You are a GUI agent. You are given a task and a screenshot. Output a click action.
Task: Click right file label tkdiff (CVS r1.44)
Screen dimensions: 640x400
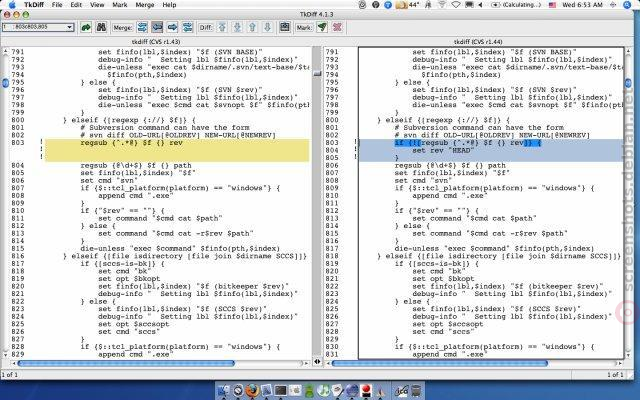[x=478, y=42]
